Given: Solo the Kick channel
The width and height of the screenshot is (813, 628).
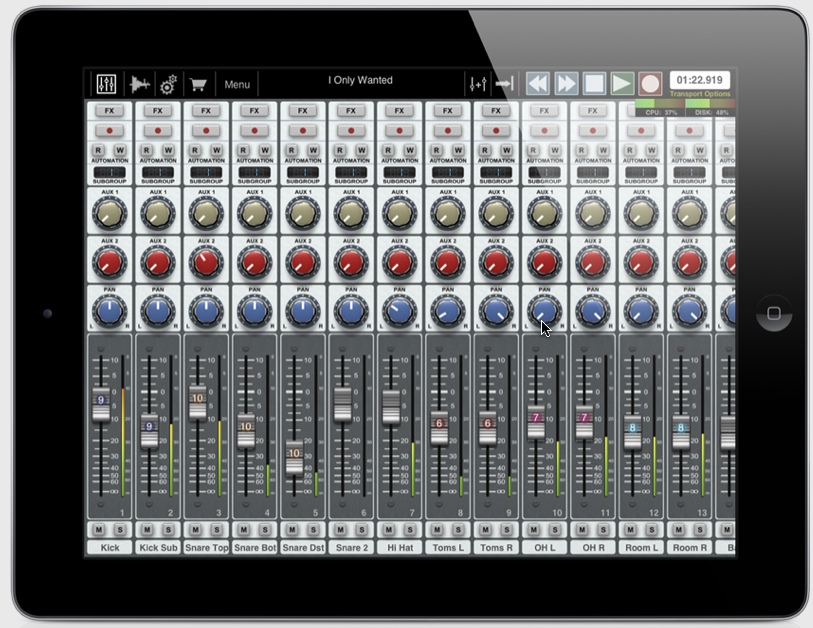Looking at the screenshot, I should click(120, 529).
